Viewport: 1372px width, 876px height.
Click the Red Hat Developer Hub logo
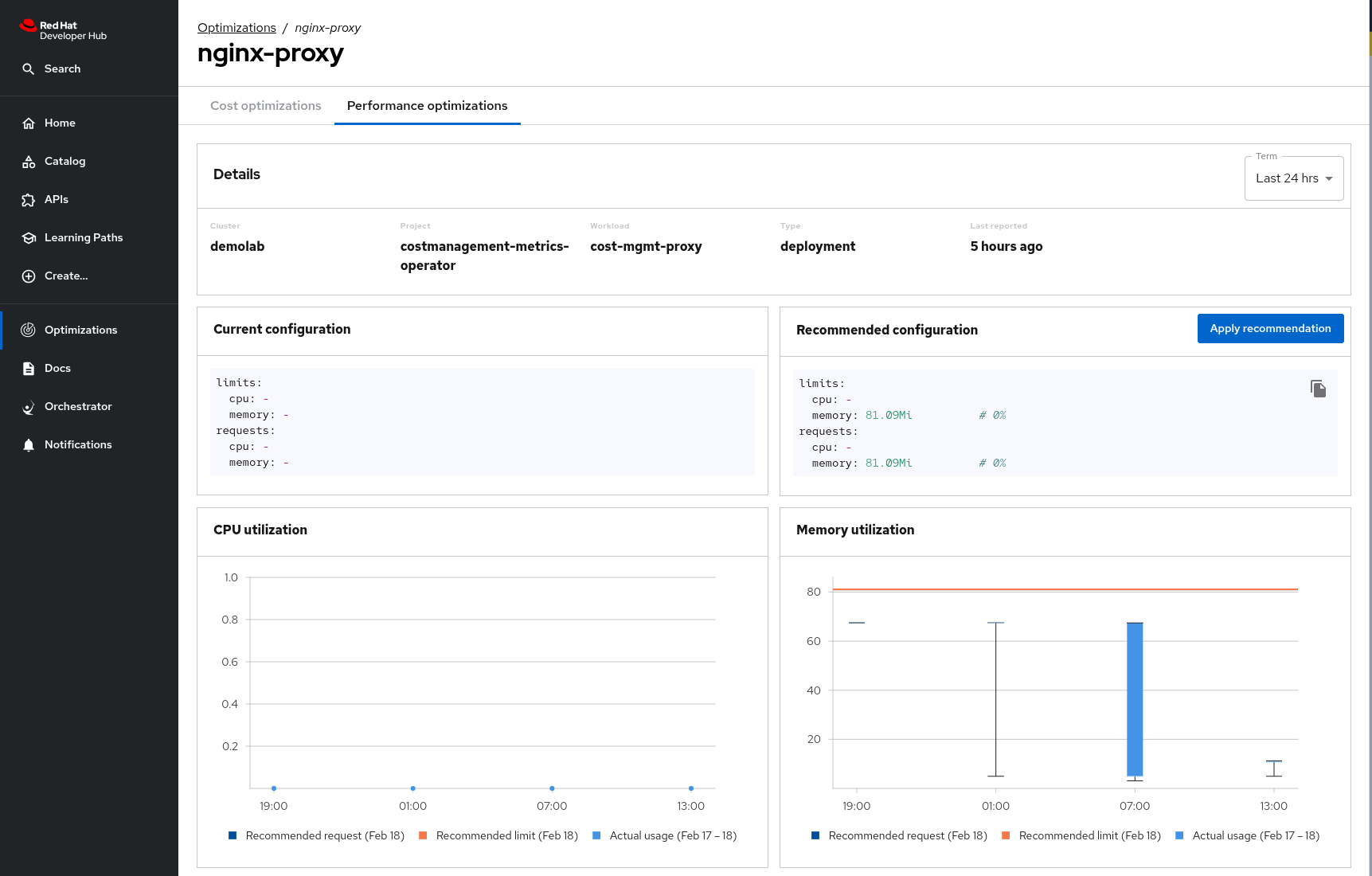(63, 30)
